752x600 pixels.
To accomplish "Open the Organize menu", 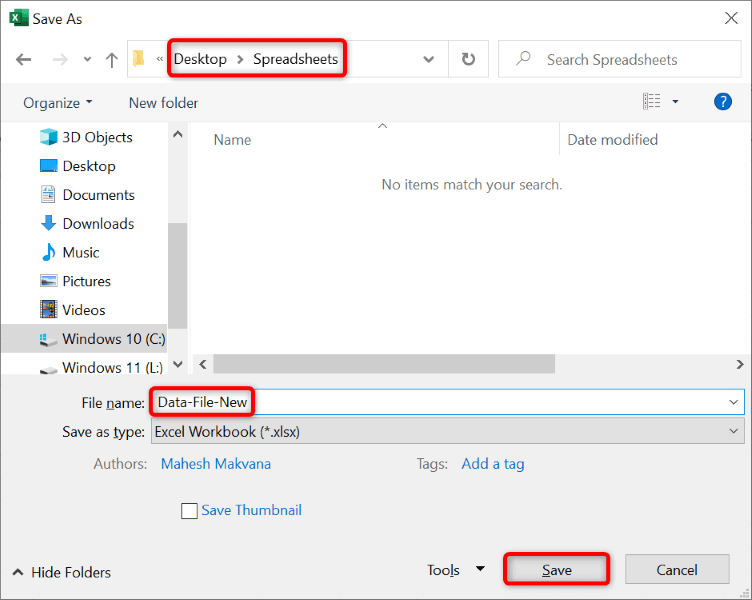I will point(57,103).
